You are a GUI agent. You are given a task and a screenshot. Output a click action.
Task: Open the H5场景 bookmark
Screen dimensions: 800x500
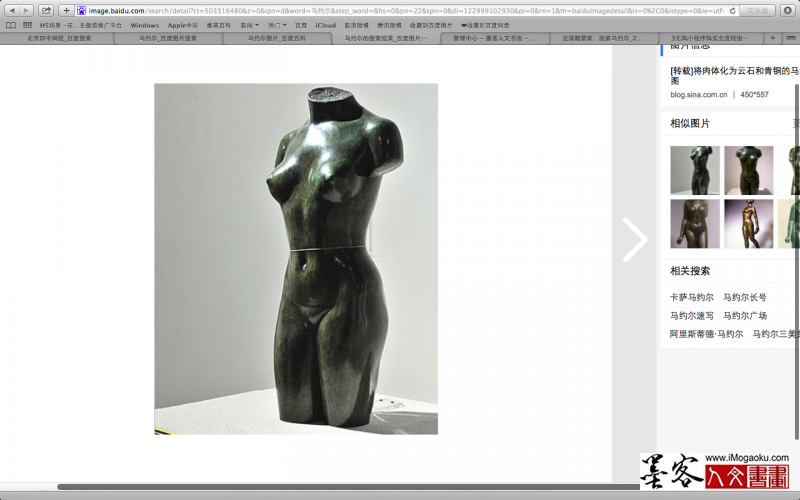click(x=81, y=25)
